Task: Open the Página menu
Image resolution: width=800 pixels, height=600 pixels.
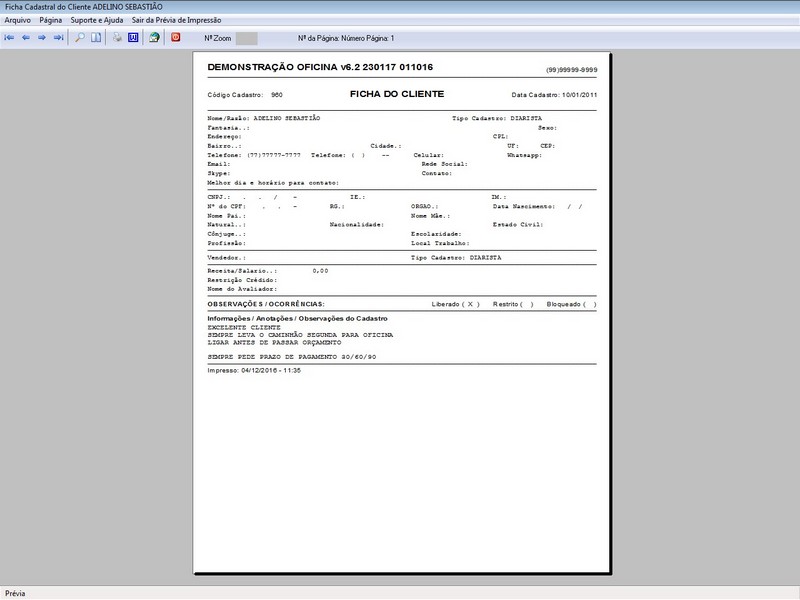Action: (x=51, y=20)
